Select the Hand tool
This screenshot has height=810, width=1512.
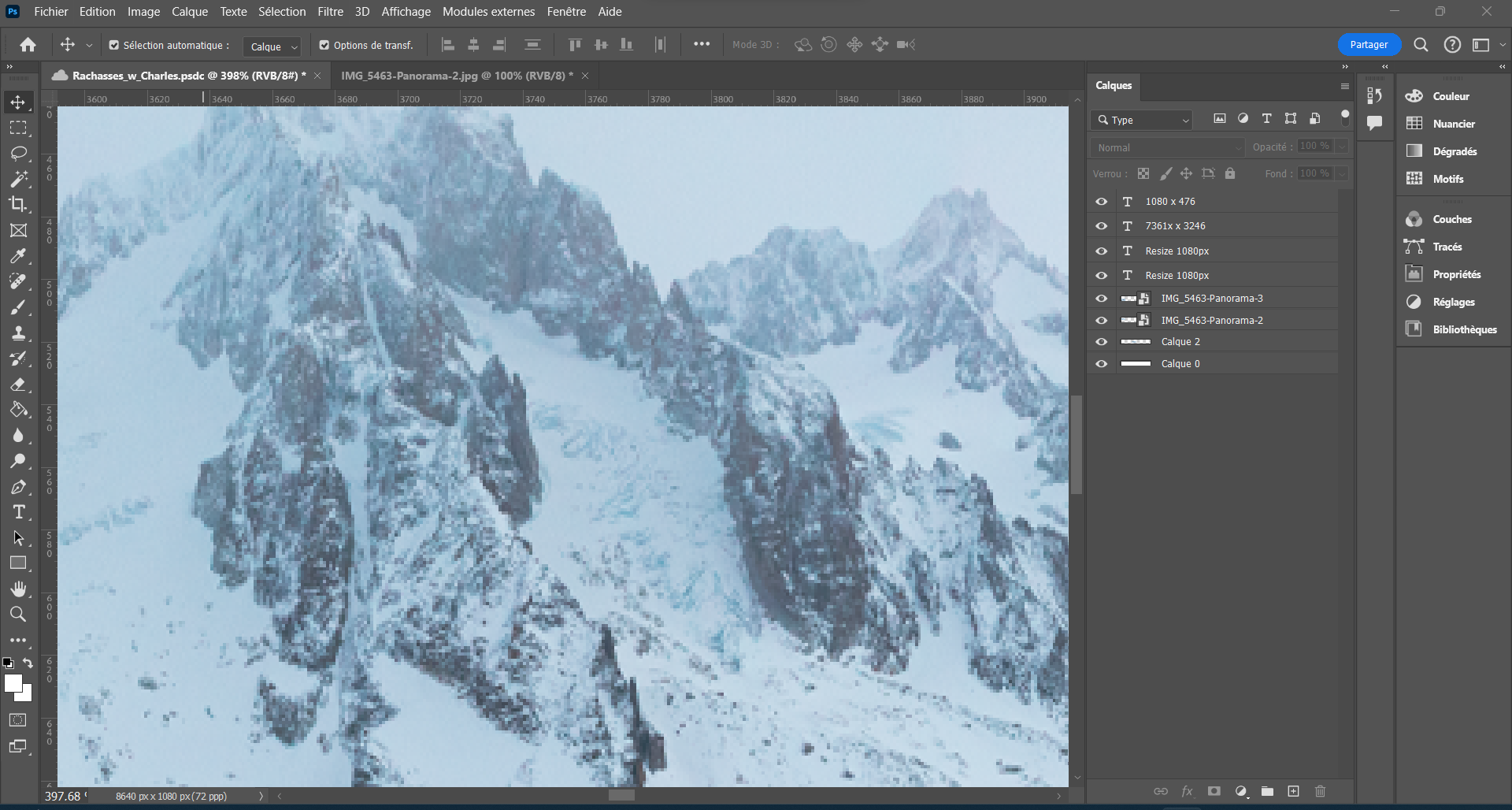click(19, 589)
